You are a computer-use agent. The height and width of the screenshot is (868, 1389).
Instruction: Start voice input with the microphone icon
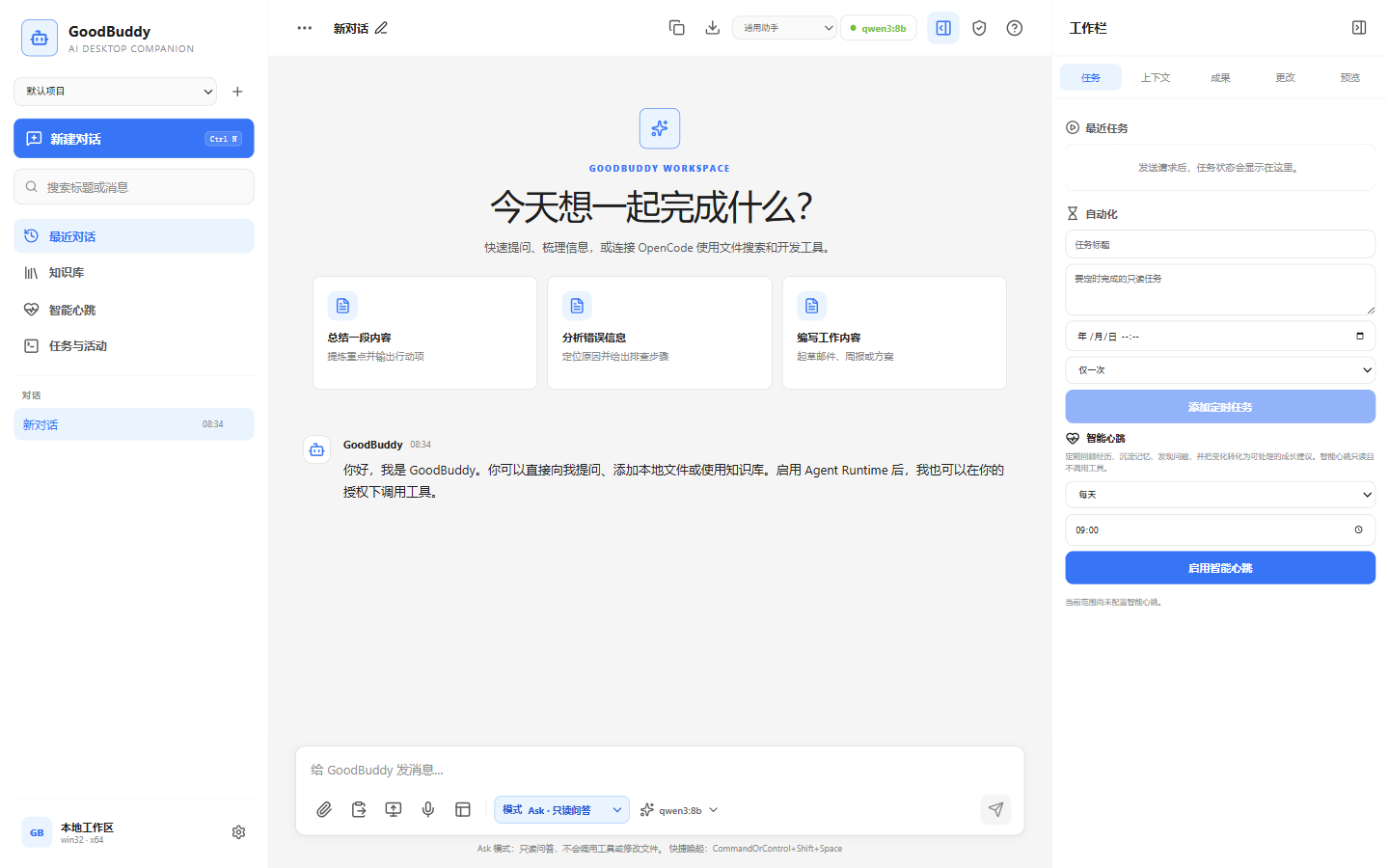[428, 809]
